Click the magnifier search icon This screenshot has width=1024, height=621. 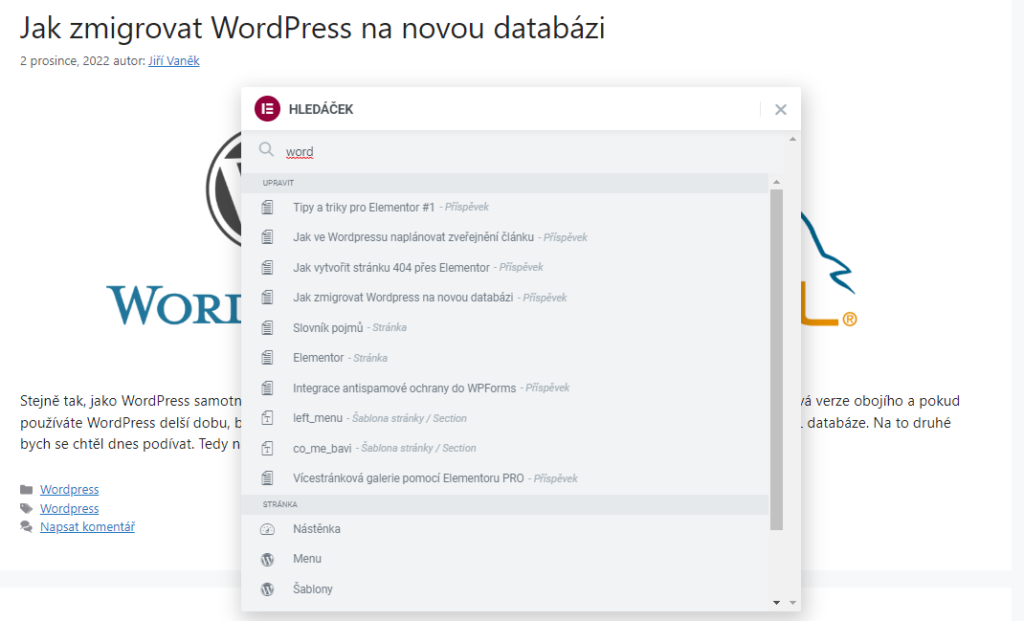[x=266, y=150]
